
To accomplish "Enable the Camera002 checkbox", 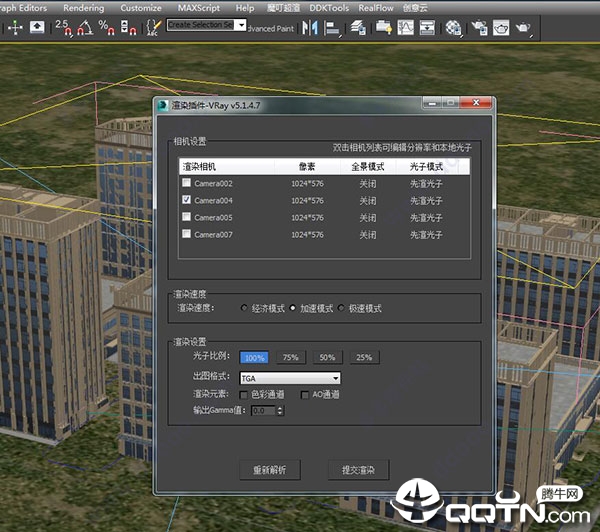I will (x=186, y=183).
